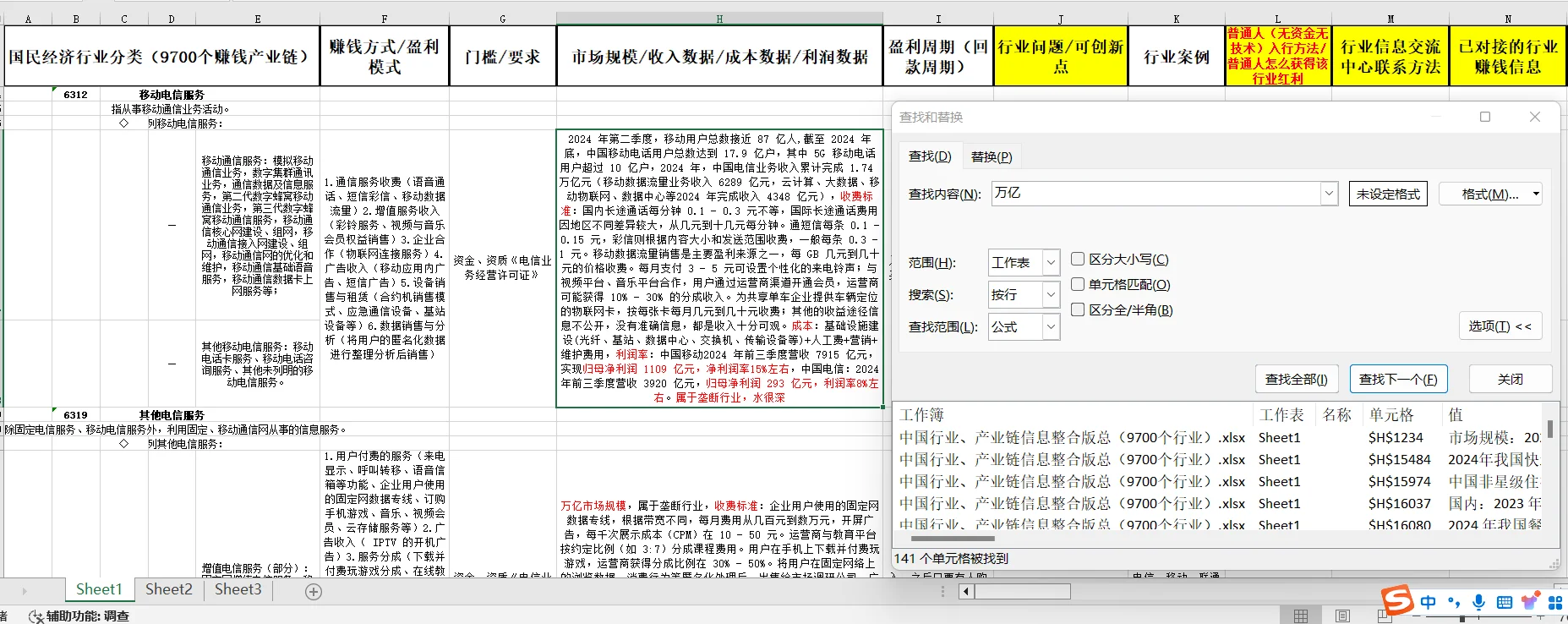Switch to the 查找(D) tab
Image resolution: width=1568 pixels, height=624 pixels.
pyautogui.click(x=930, y=156)
